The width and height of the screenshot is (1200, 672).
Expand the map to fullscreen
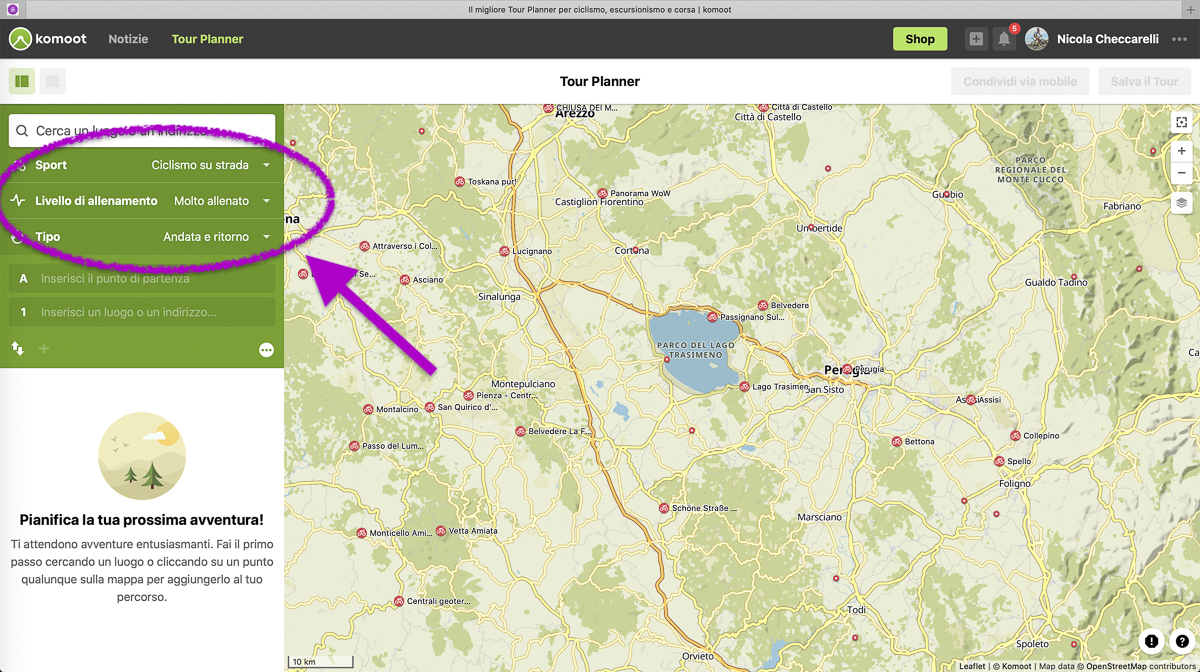point(1181,122)
